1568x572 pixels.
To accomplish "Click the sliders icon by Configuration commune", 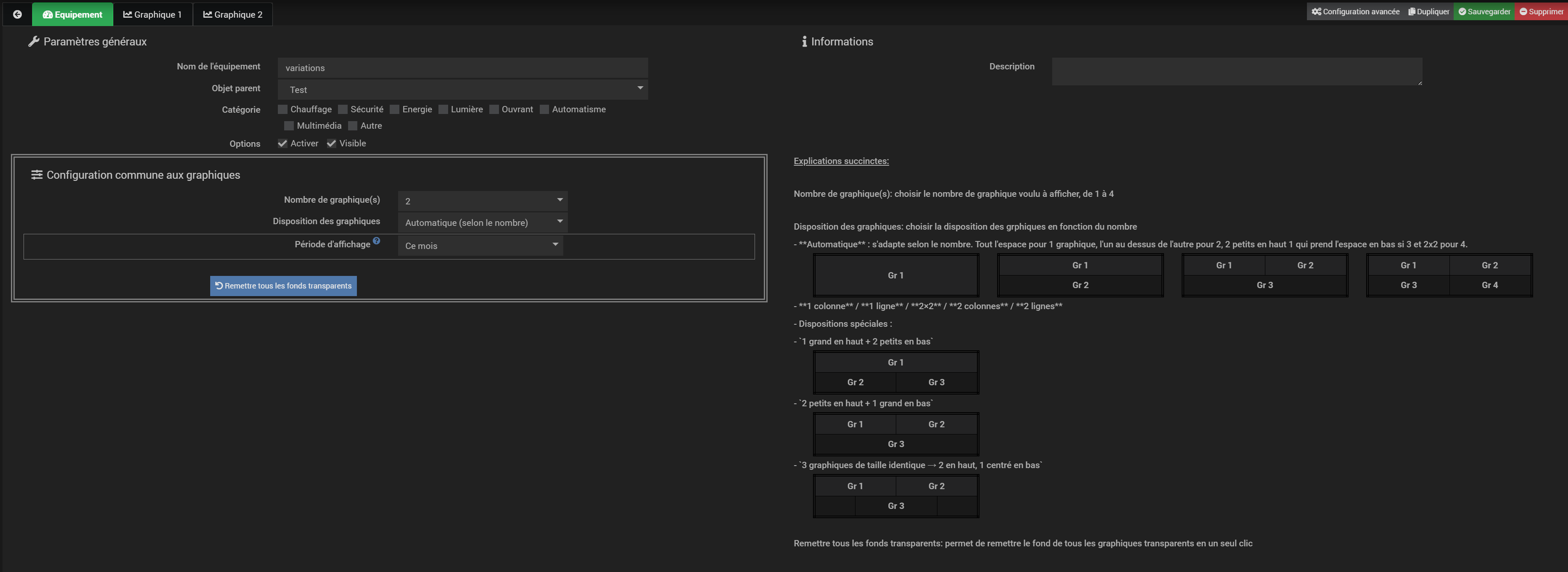I will pyautogui.click(x=37, y=175).
